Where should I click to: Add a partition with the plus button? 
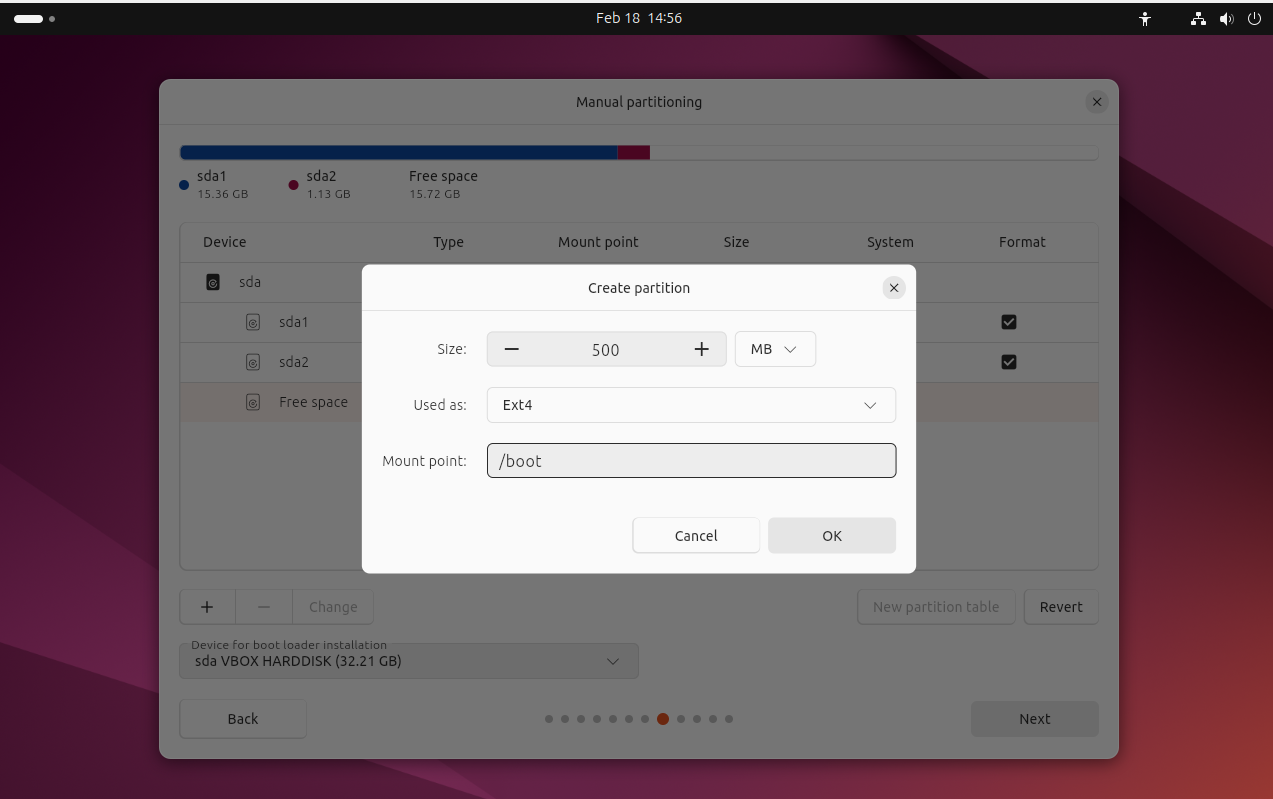coord(207,607)
